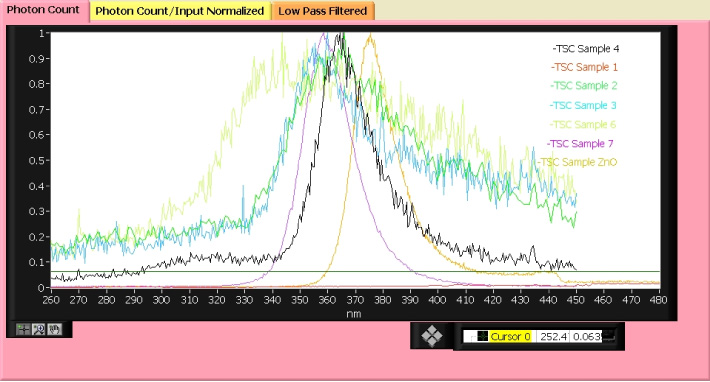Click the TSC Sample ZnO legend entry
This screenshot has height=382, width=710.
577,162
